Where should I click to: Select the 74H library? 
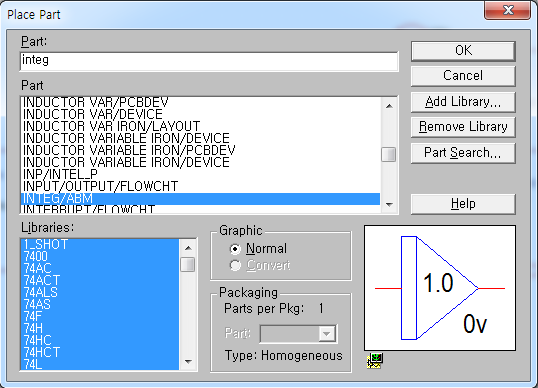click(x=100, y=328)
